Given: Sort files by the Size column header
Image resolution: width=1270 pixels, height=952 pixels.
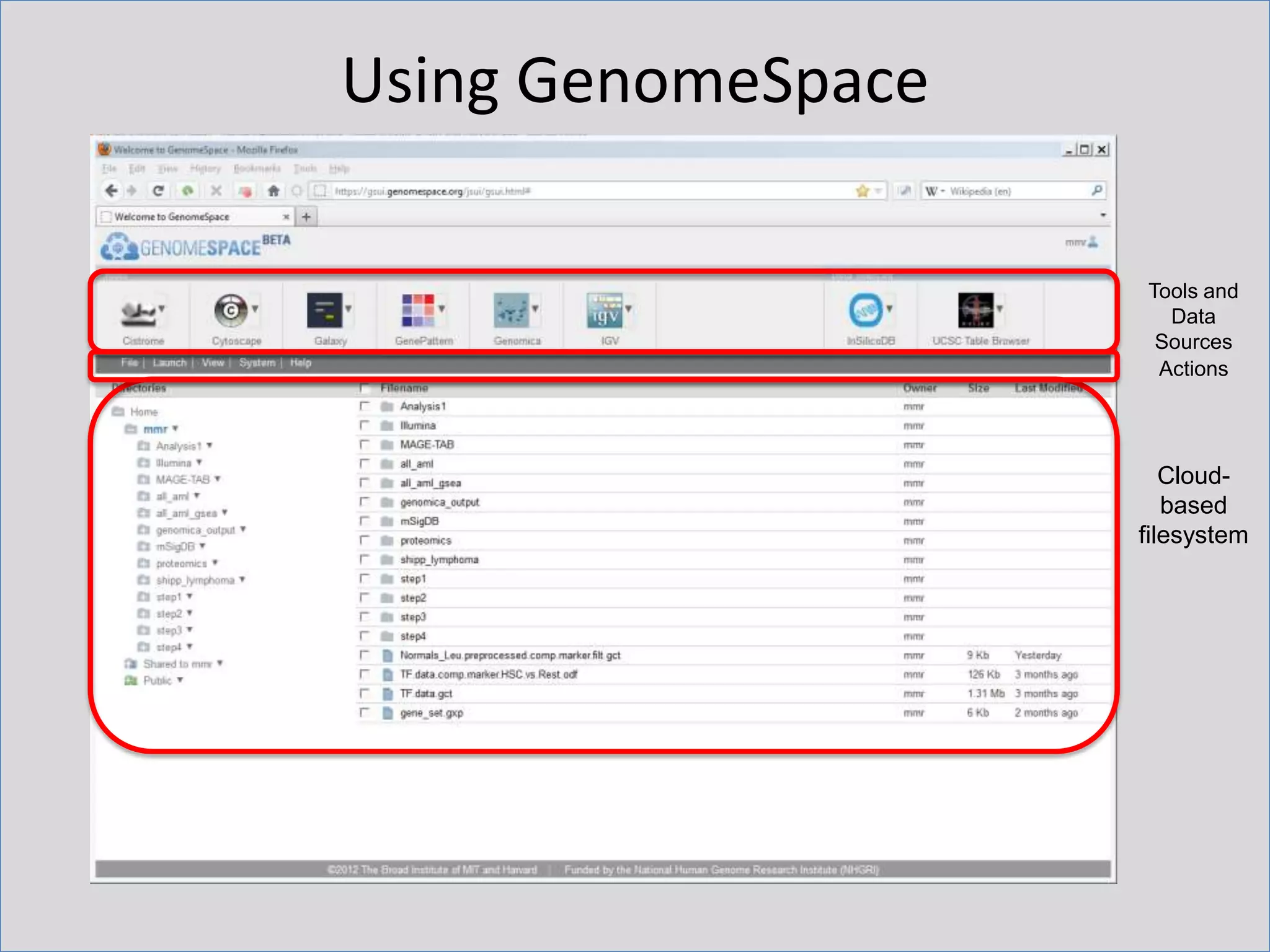Looking at the screenshot, I should coord(979,388).
